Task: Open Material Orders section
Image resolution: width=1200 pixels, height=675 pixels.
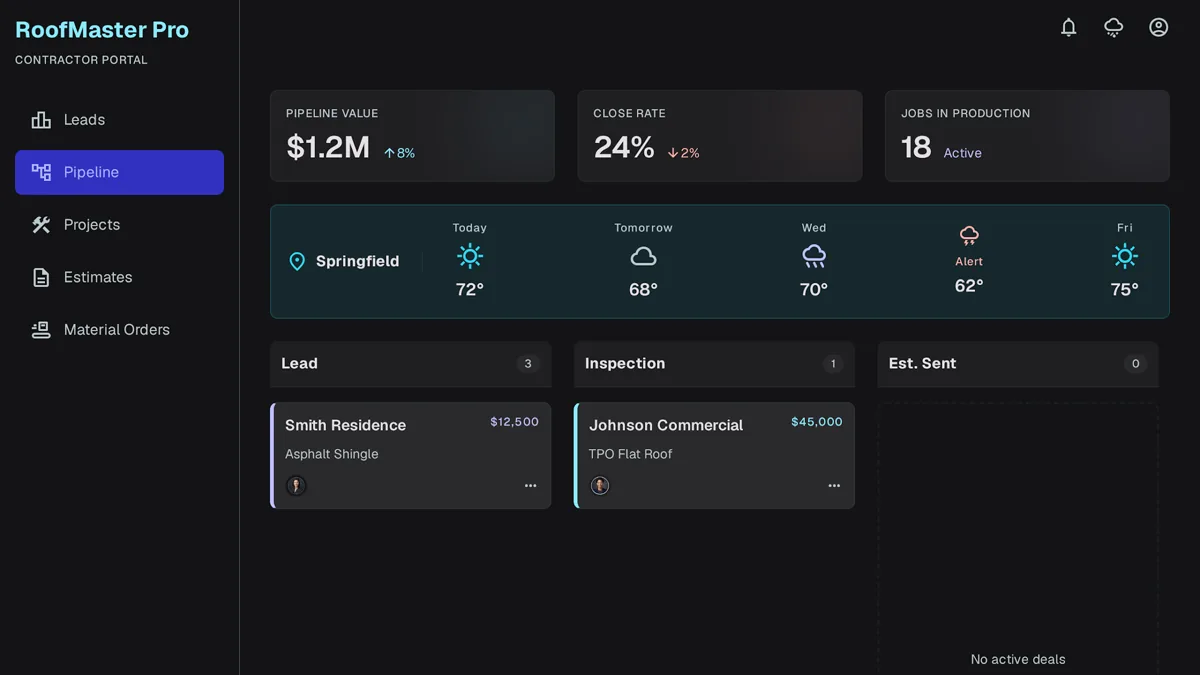Action: [x=119, y=330]
